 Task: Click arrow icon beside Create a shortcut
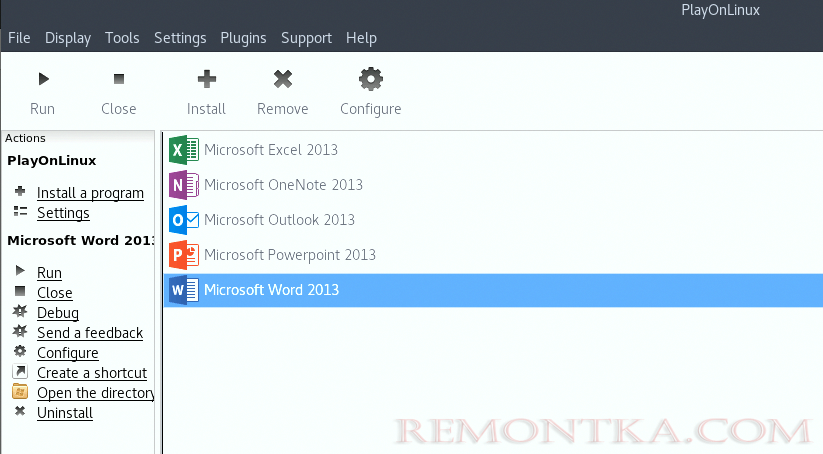pos(20,371)
